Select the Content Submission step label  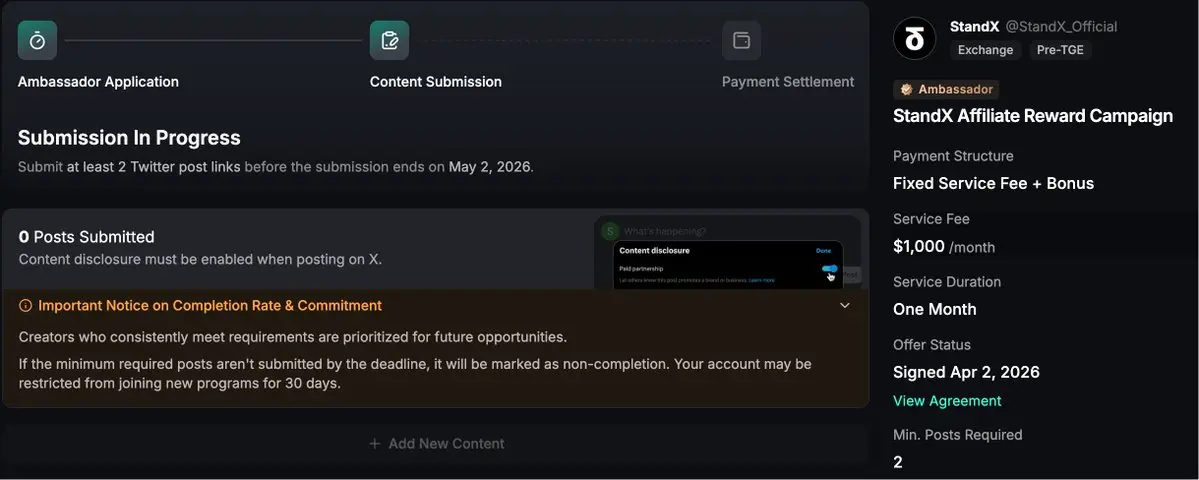coord(436,82)
